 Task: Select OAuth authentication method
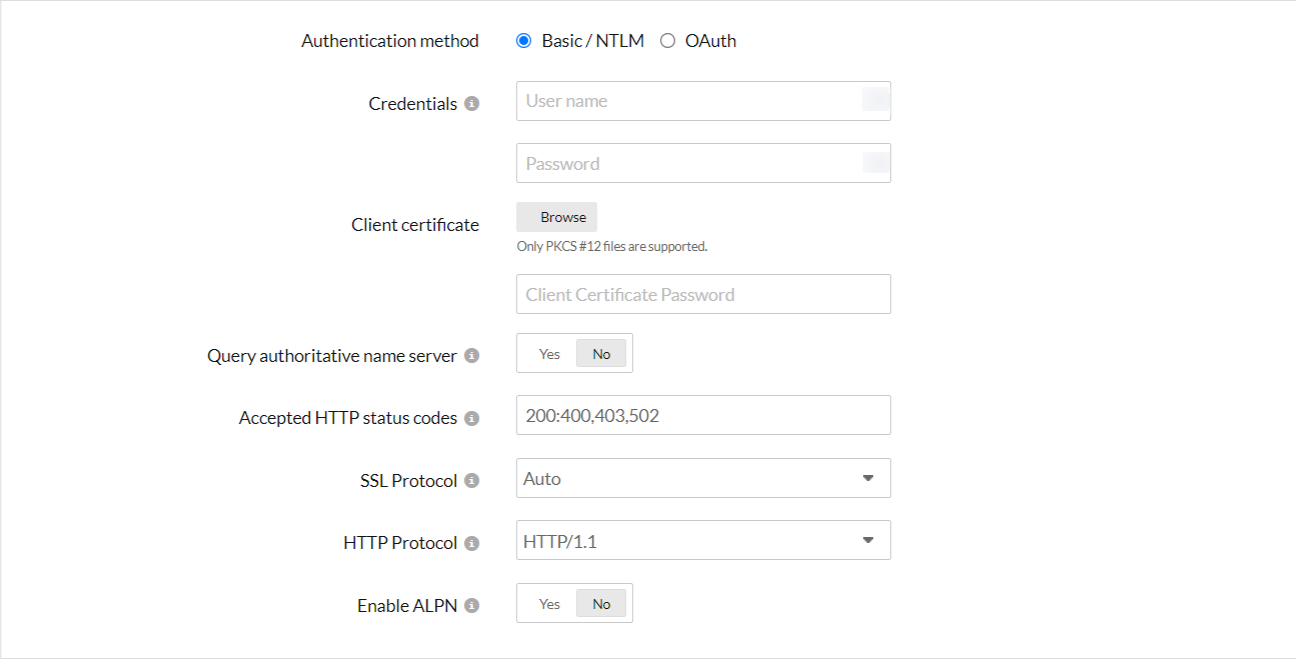pyautogui.click(x=668, y=41)
